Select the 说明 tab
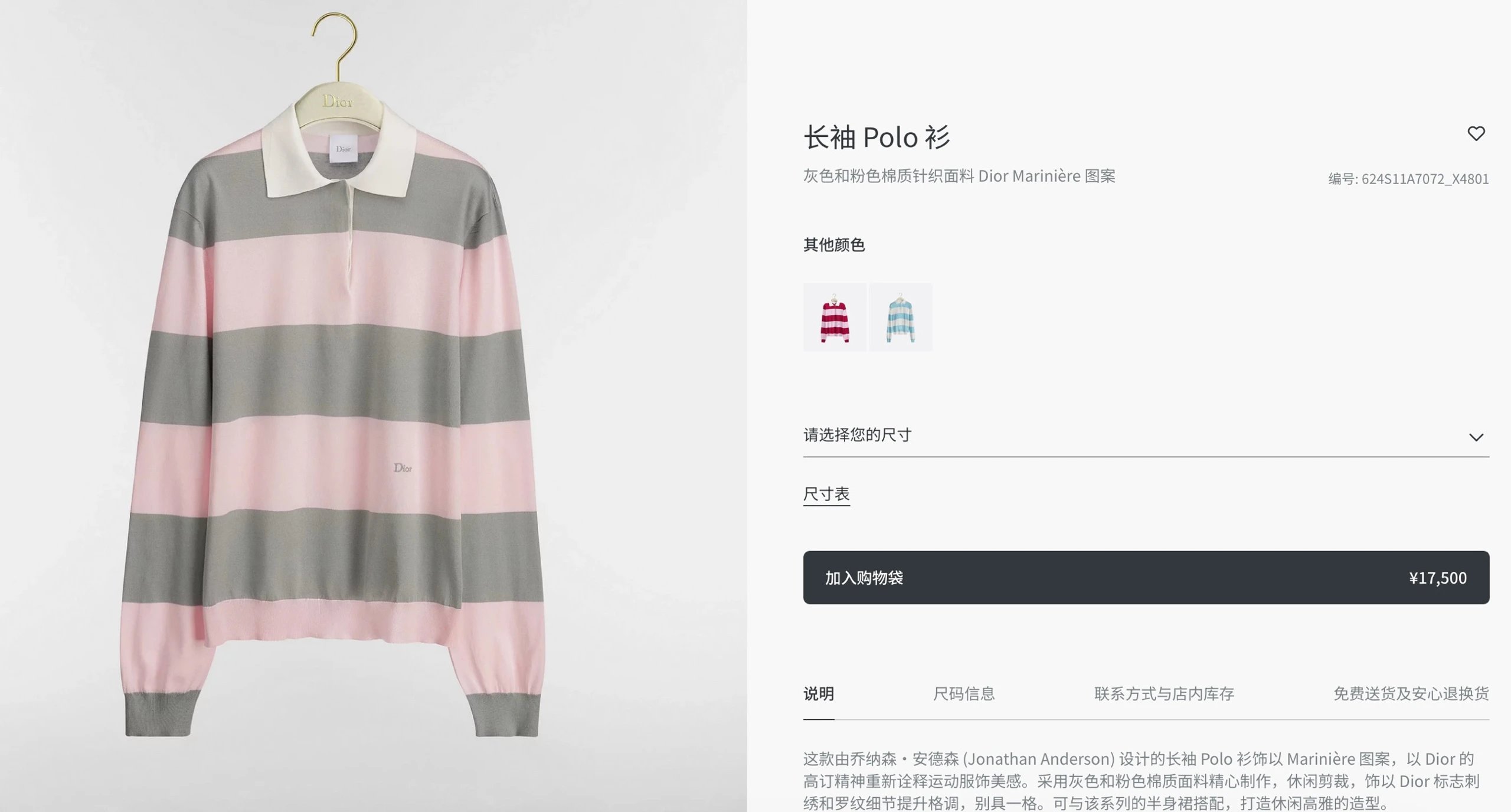Image resolution: width=1511 pixels, height=812 pixels. [819, 694]
